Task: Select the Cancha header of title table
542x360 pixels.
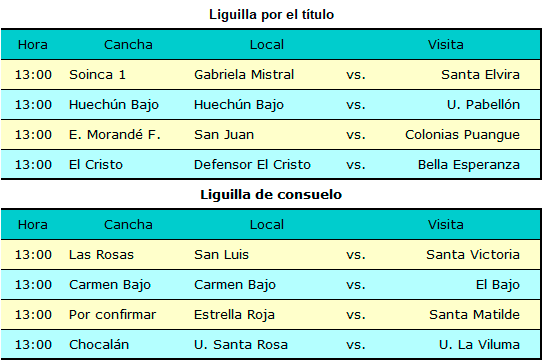Action: click(x=128, y=45)
